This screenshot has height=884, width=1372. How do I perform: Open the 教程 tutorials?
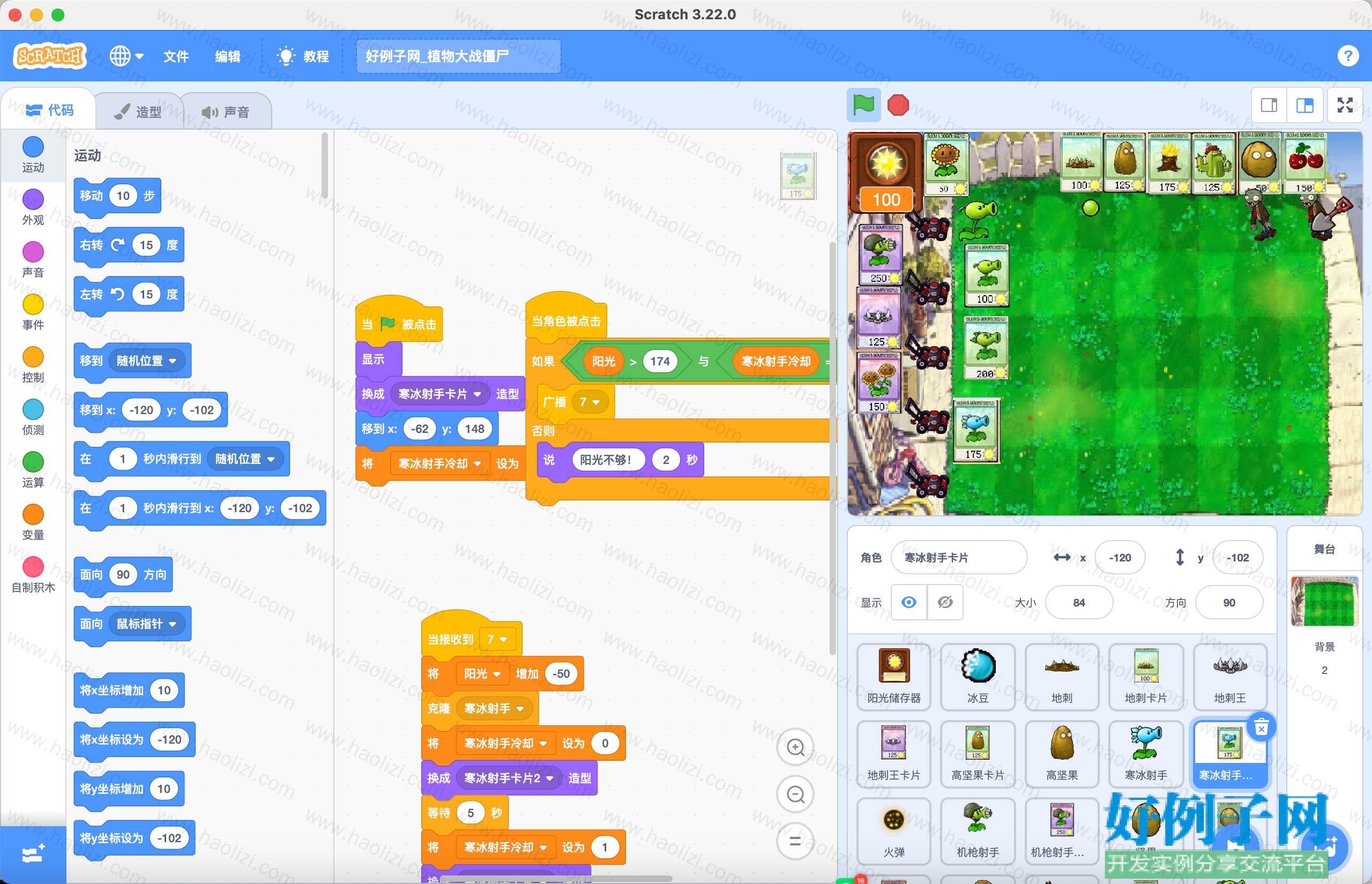click(x=303, y=56)
